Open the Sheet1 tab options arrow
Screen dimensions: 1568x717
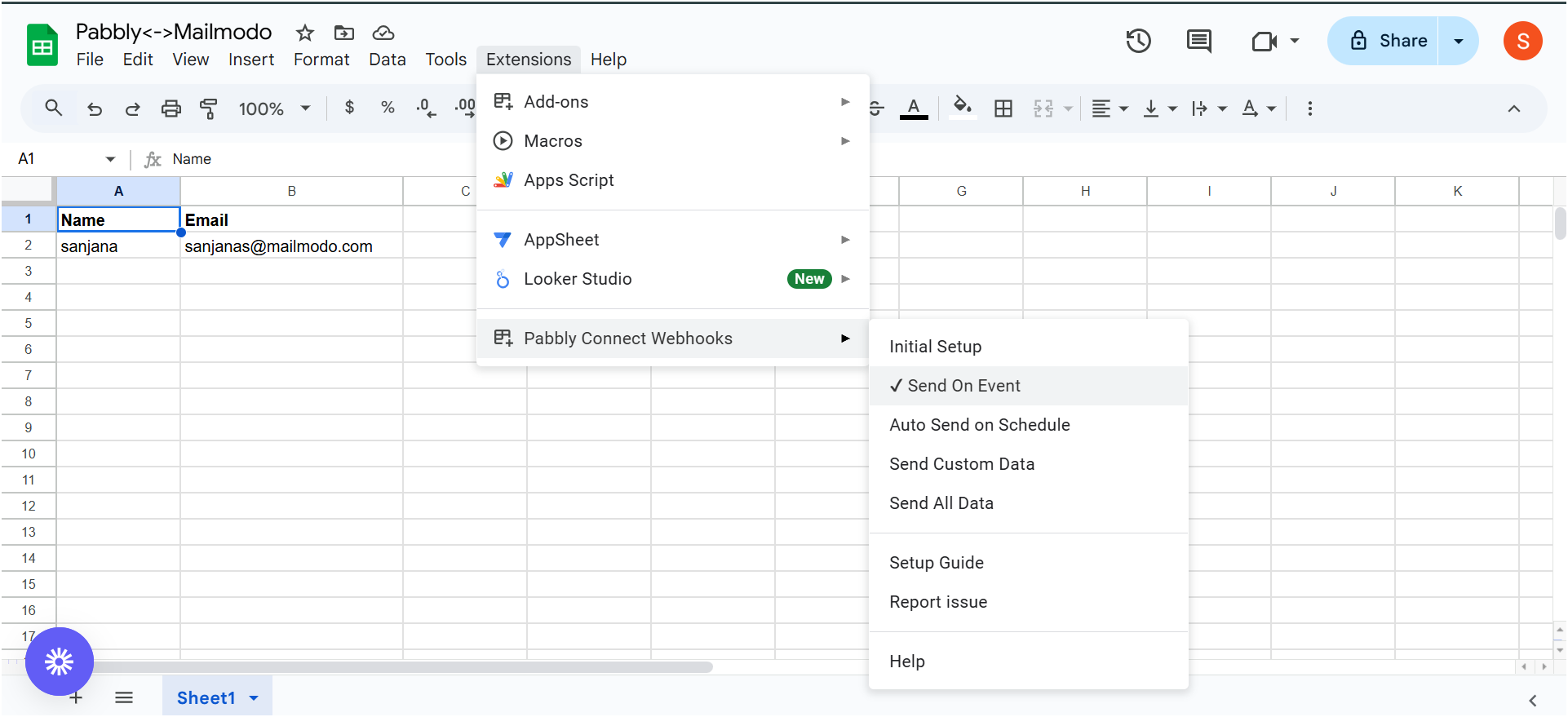(x=254, y=698)
